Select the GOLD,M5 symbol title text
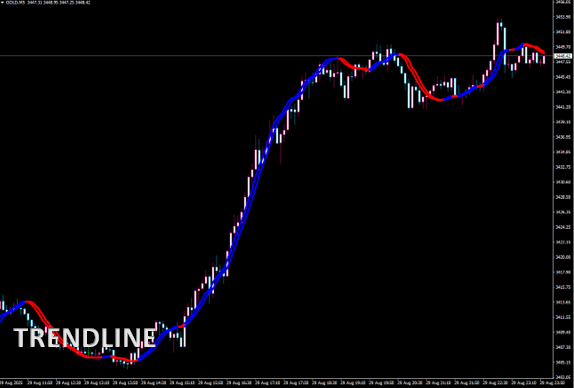The height and width of the screenshot is (388, 574). (14, 3)
